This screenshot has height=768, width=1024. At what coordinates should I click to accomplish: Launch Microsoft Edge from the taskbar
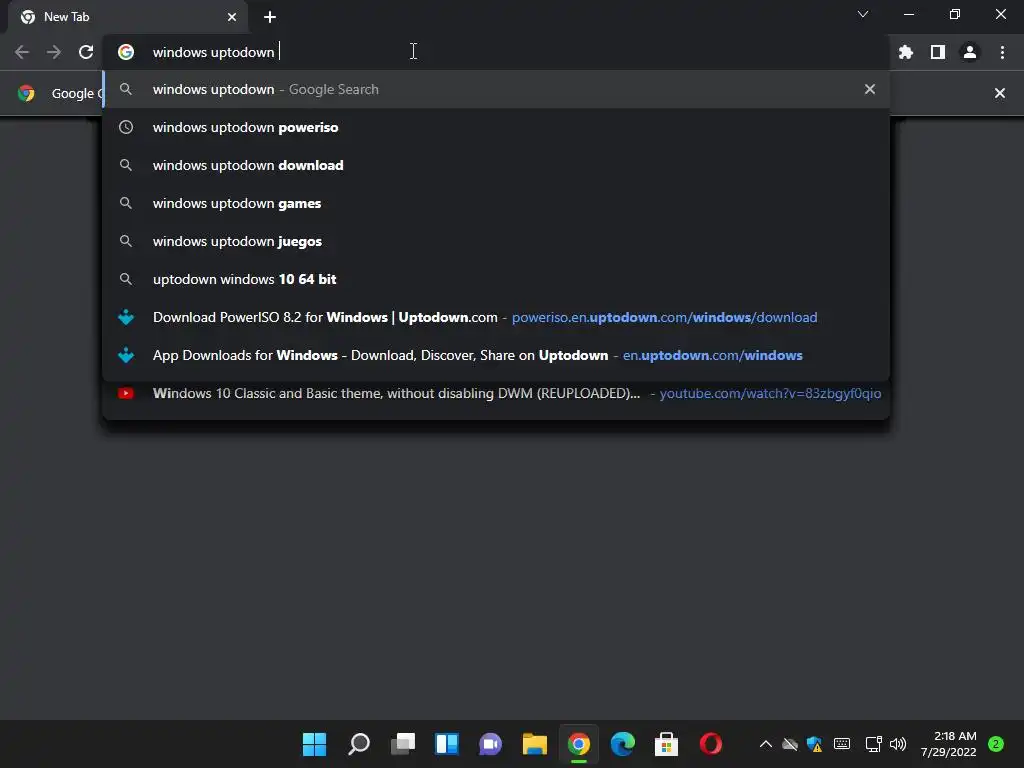coord(622,744)
